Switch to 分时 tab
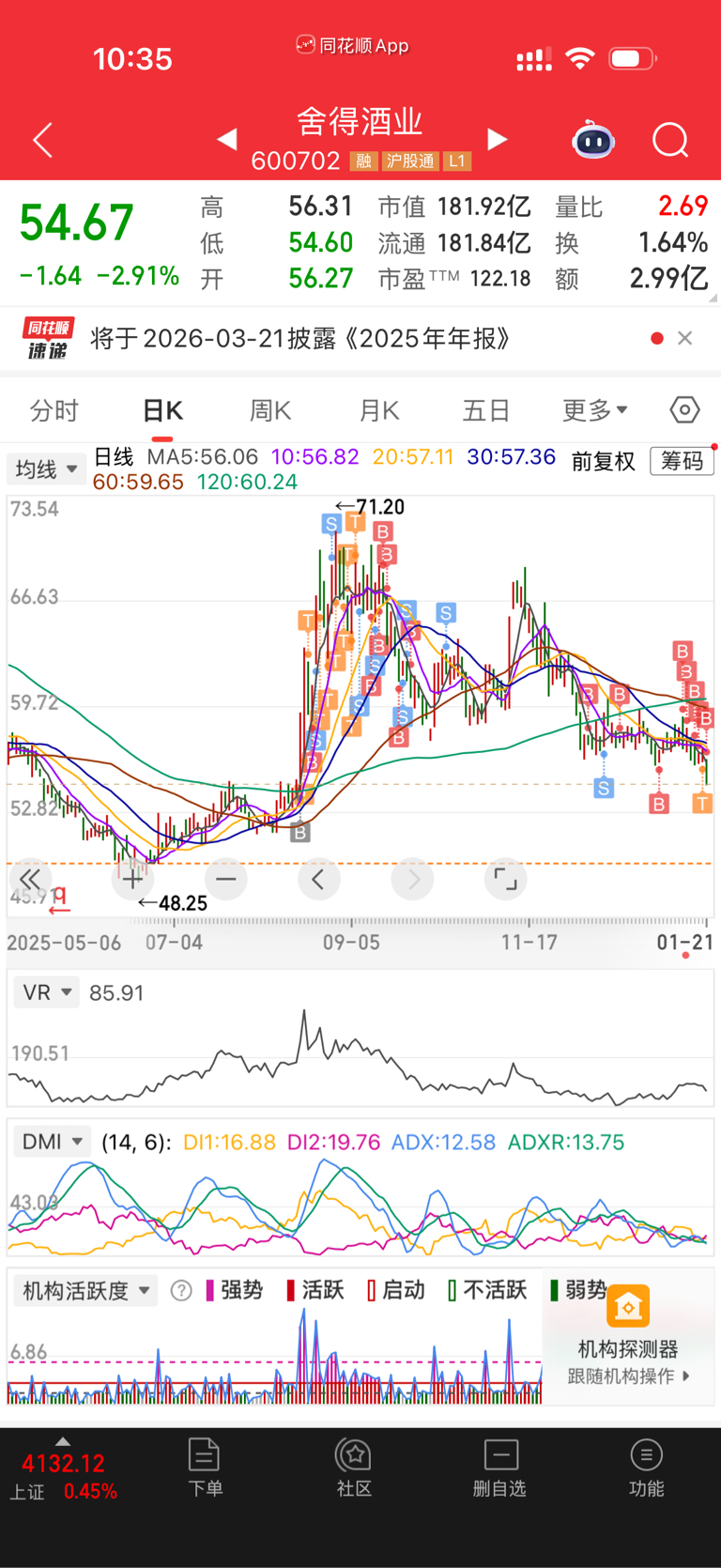The width and height of the screenshot is (721, 1568). click(x=54, y=411)
